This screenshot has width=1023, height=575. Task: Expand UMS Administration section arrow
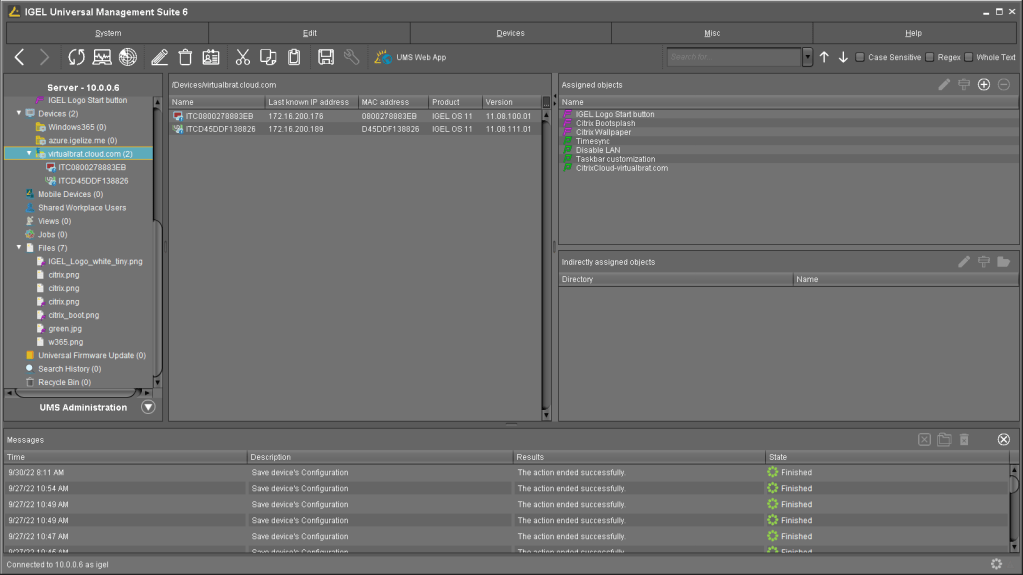point(148,407)
